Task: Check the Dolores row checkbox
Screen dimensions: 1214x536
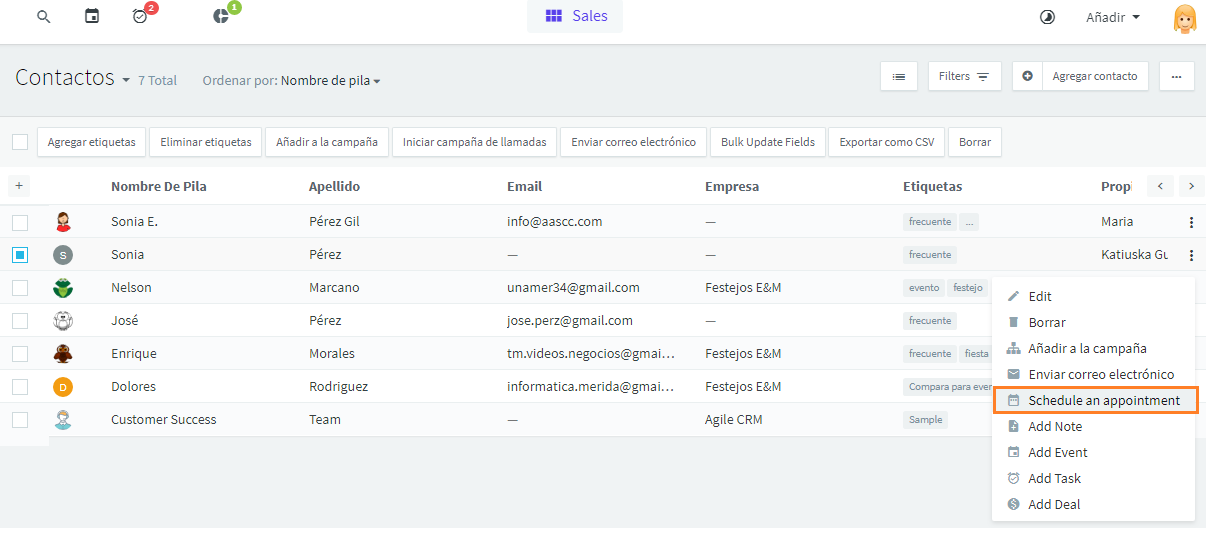Action: (x=20, y=387)
